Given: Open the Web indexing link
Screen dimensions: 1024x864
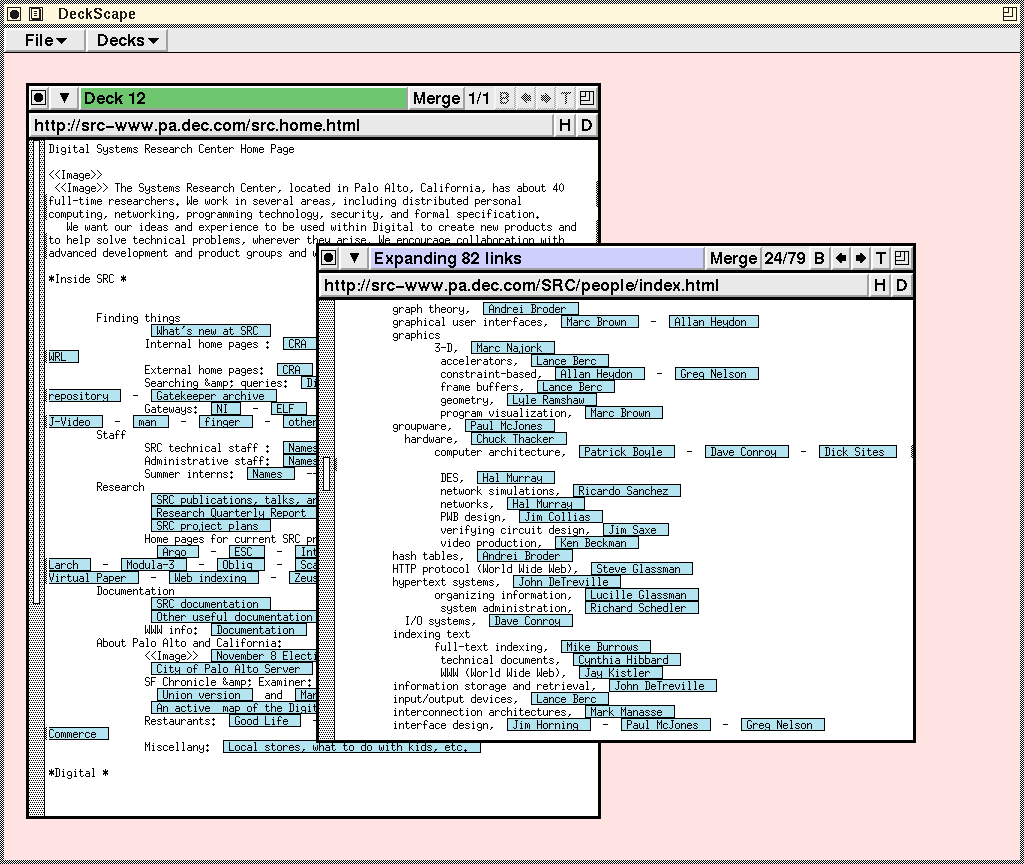Looking at the screenshot, I should [213, 578].
